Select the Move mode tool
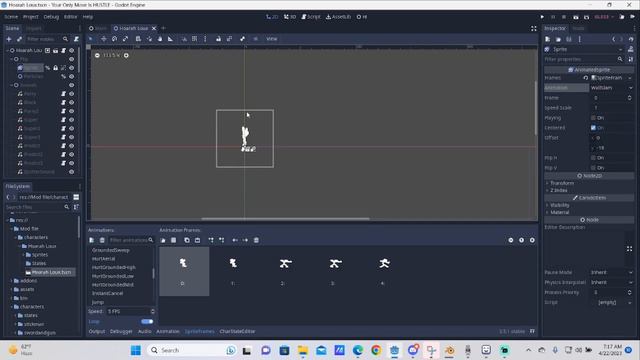Viewport: 640px width, 360px height. point(104,39)
